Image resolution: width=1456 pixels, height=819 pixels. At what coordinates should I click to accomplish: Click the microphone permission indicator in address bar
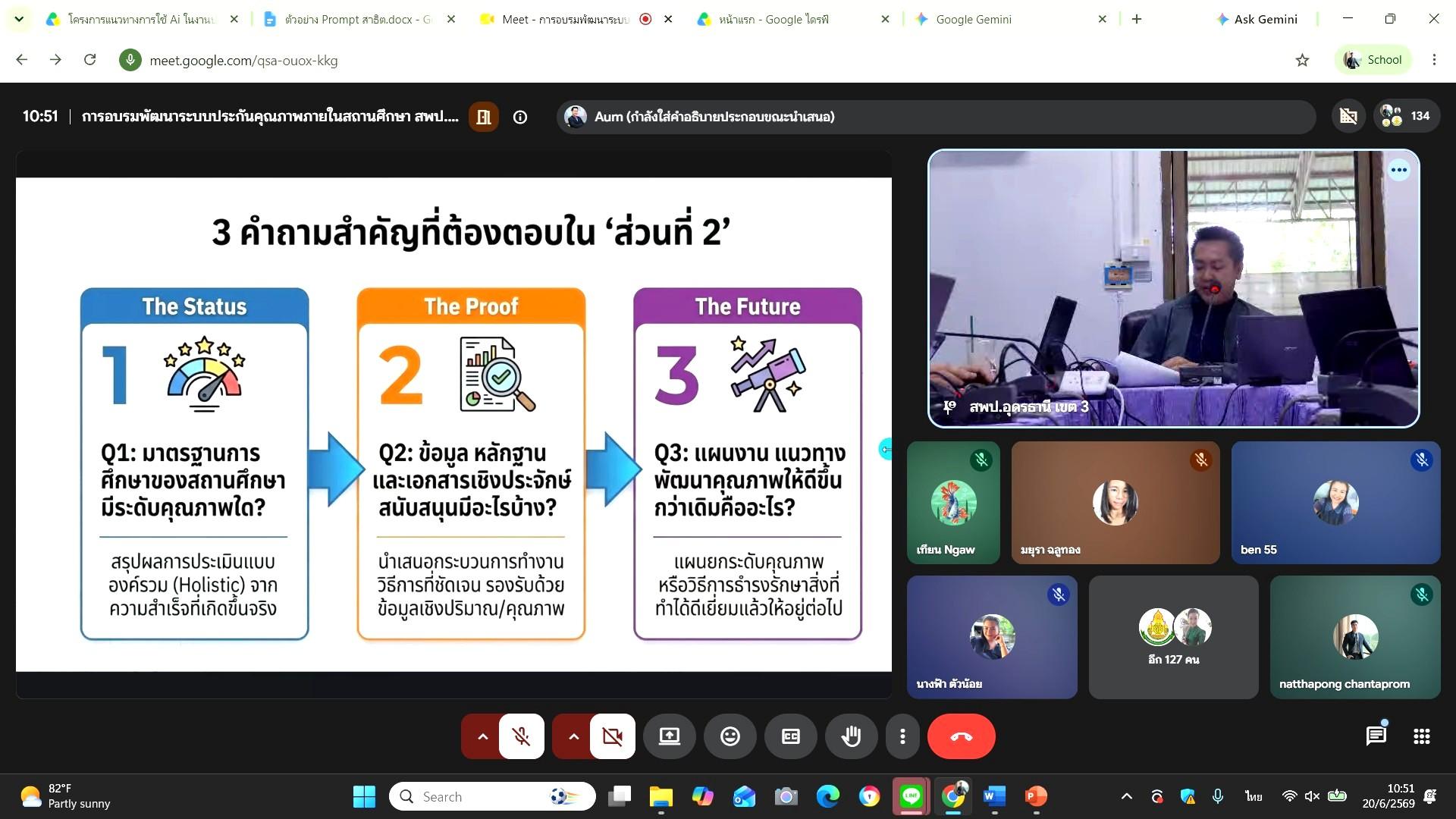130,60
